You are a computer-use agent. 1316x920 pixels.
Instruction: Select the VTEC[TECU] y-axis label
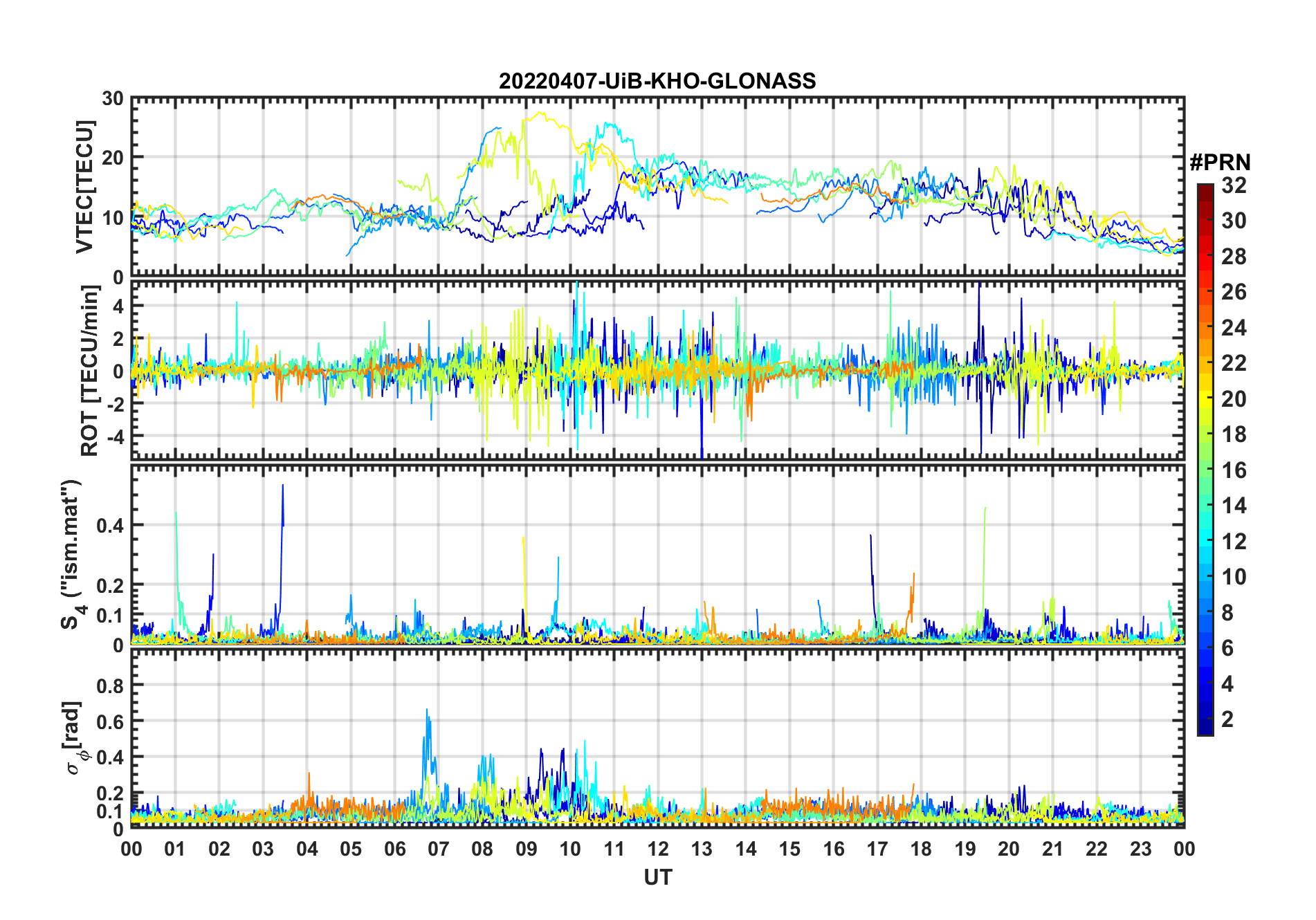84,187
